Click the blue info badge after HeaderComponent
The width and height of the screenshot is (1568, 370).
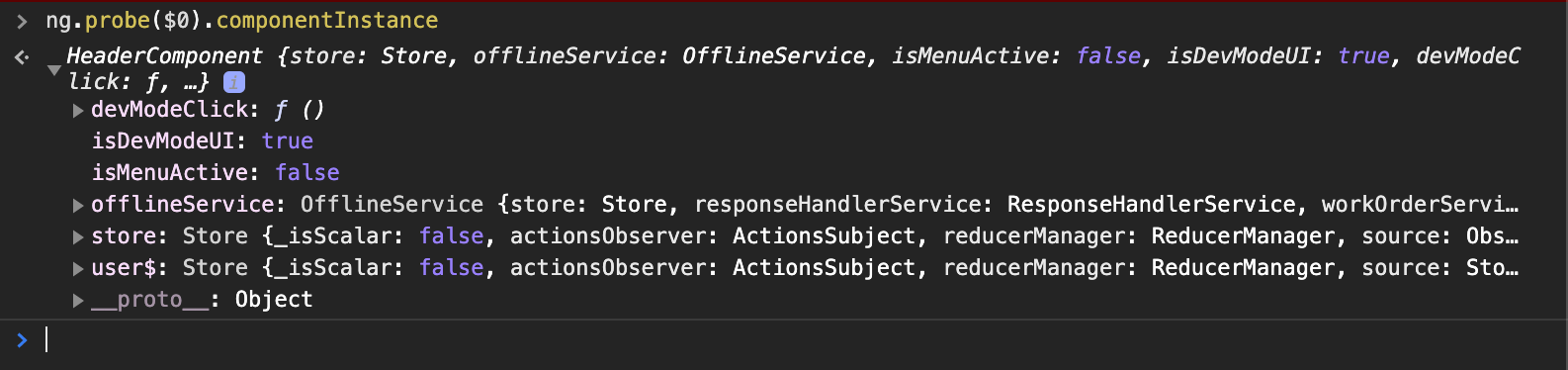pyautogui.click(x=234, y=82)
